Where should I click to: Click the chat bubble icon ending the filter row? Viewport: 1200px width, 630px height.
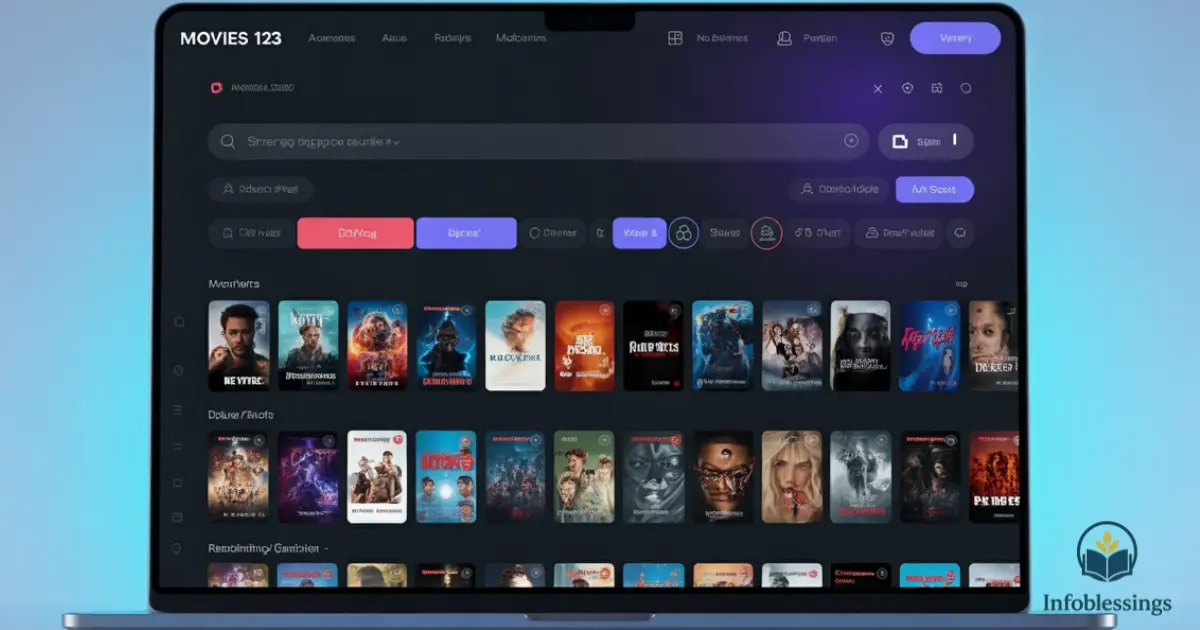pos(960,232)
